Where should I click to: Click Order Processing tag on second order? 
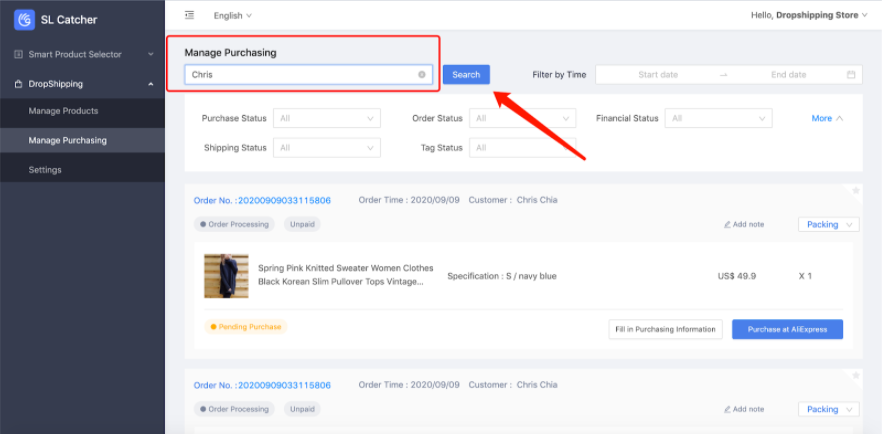click(234, 409)
